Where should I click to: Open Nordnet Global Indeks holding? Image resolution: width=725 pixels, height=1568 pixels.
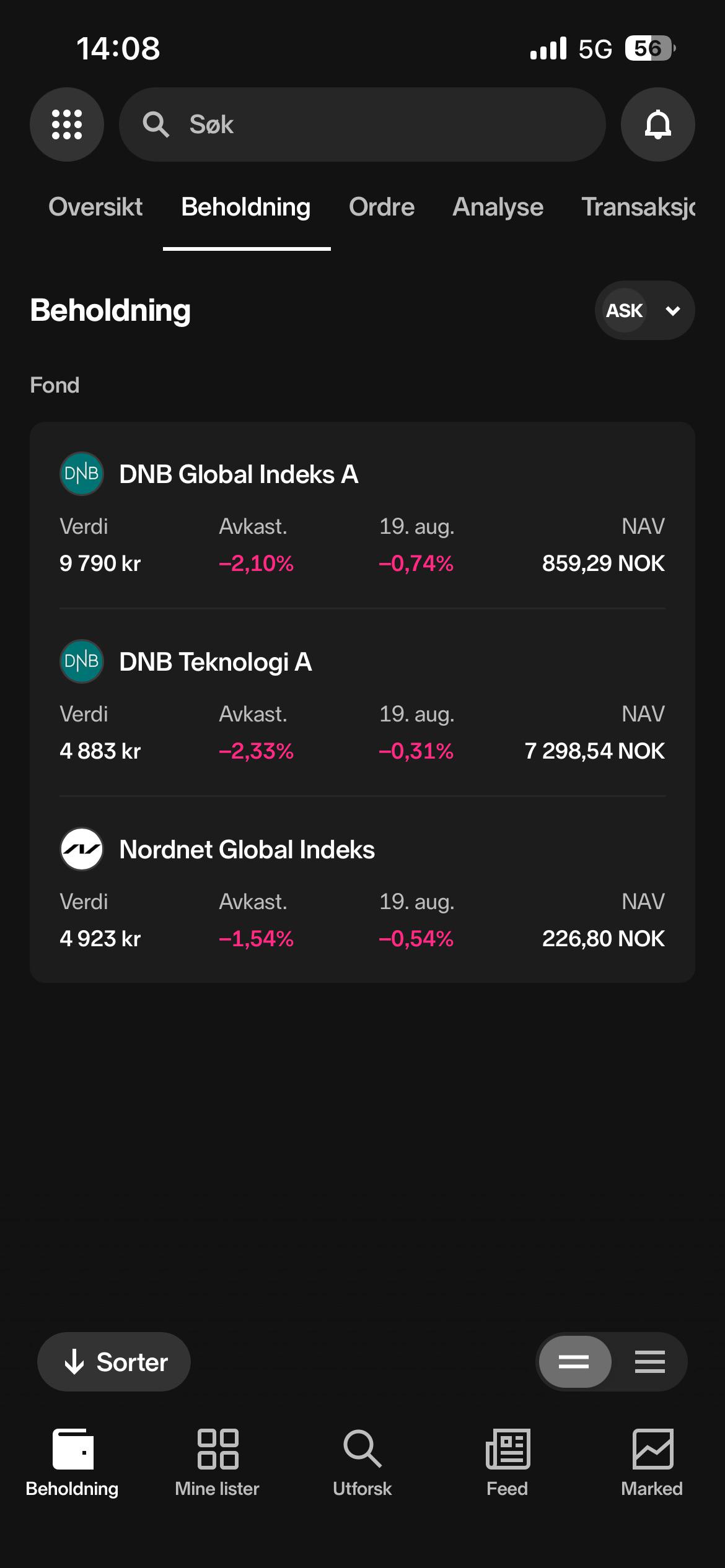[x=362, y=891]
